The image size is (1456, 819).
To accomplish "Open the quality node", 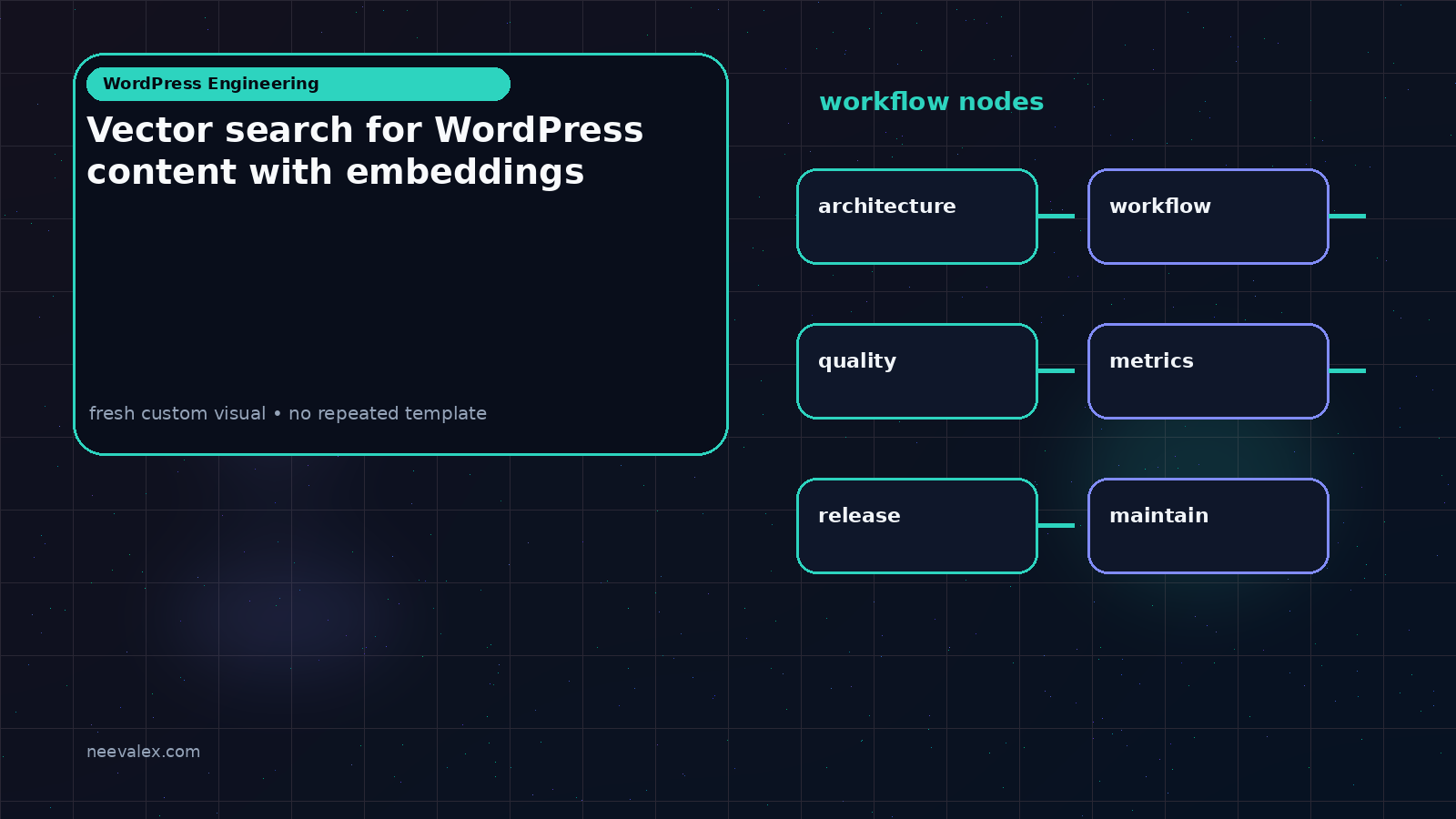I will point(917,371).
